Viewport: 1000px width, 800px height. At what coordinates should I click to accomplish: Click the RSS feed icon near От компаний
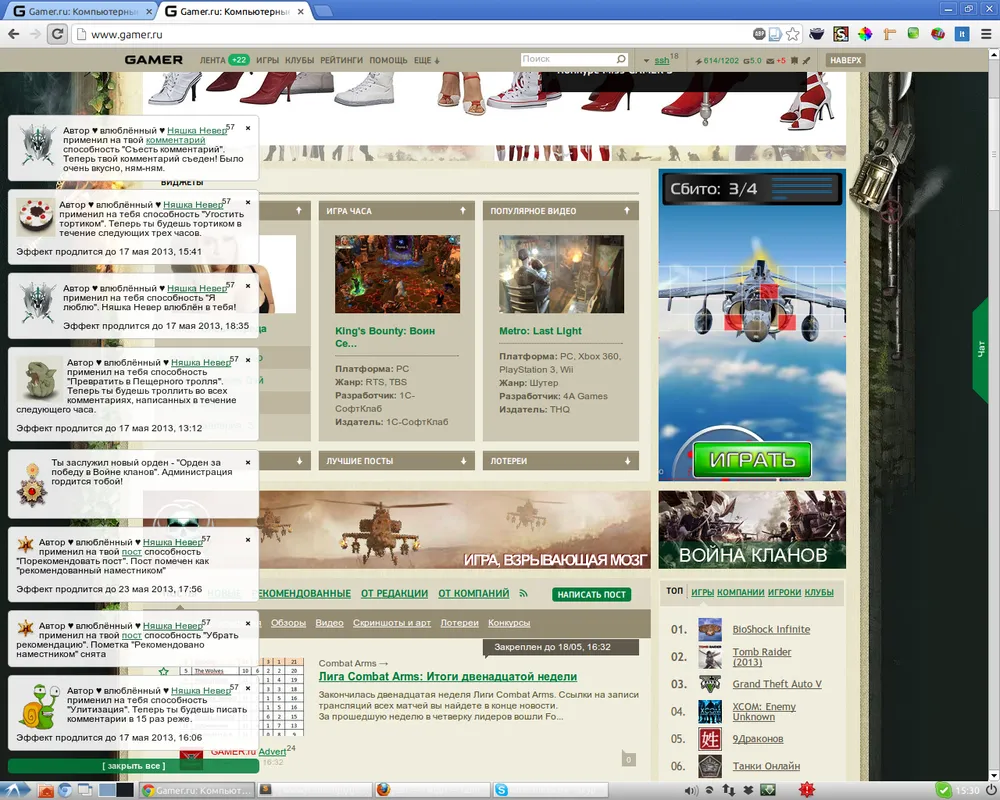tap(524, 593)
